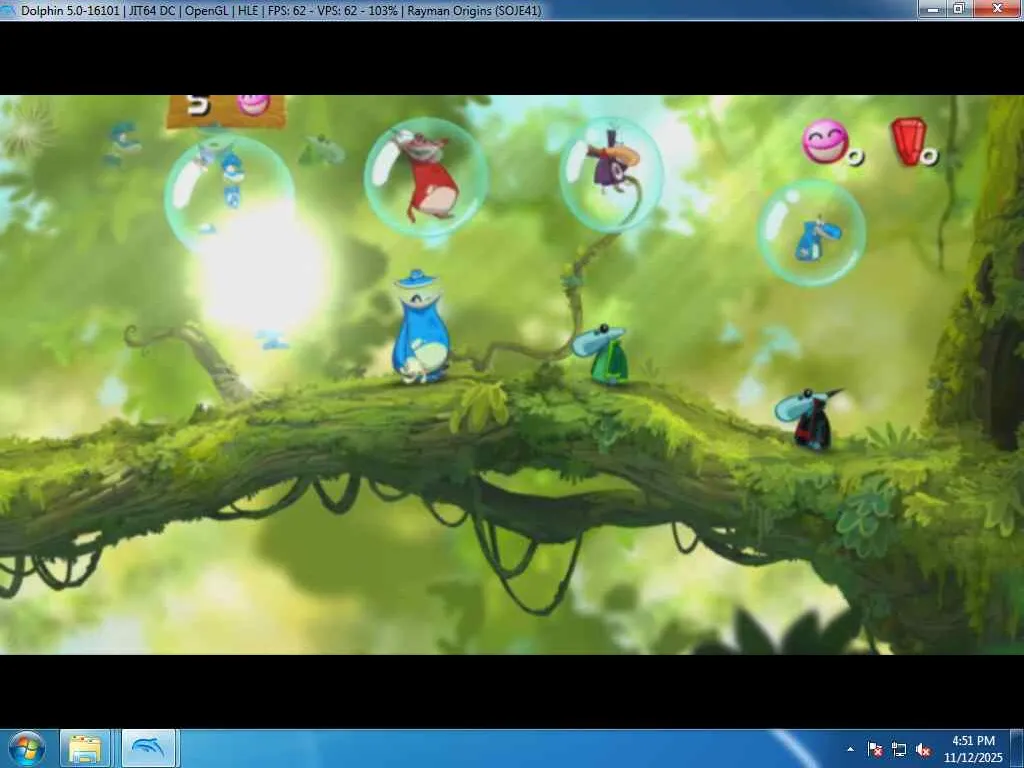Click the Show desktop strip
This screenshot has width=1024, height=768.
pos(1017,749)
